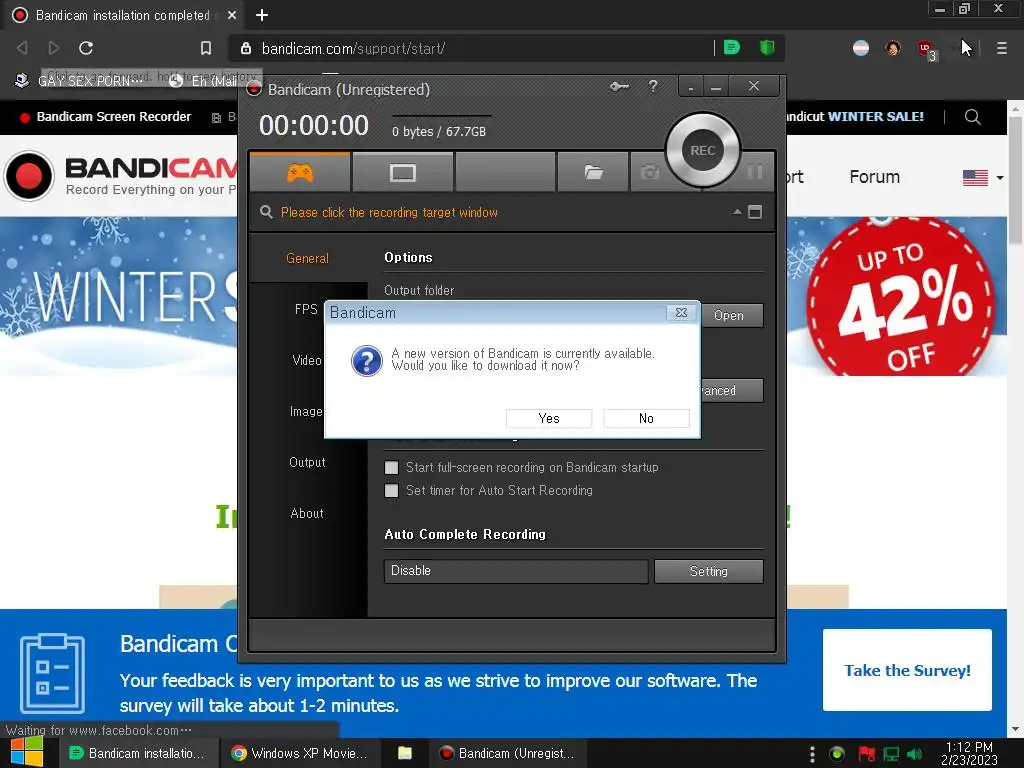Open the Forum link on website

[x=874, y=177]
